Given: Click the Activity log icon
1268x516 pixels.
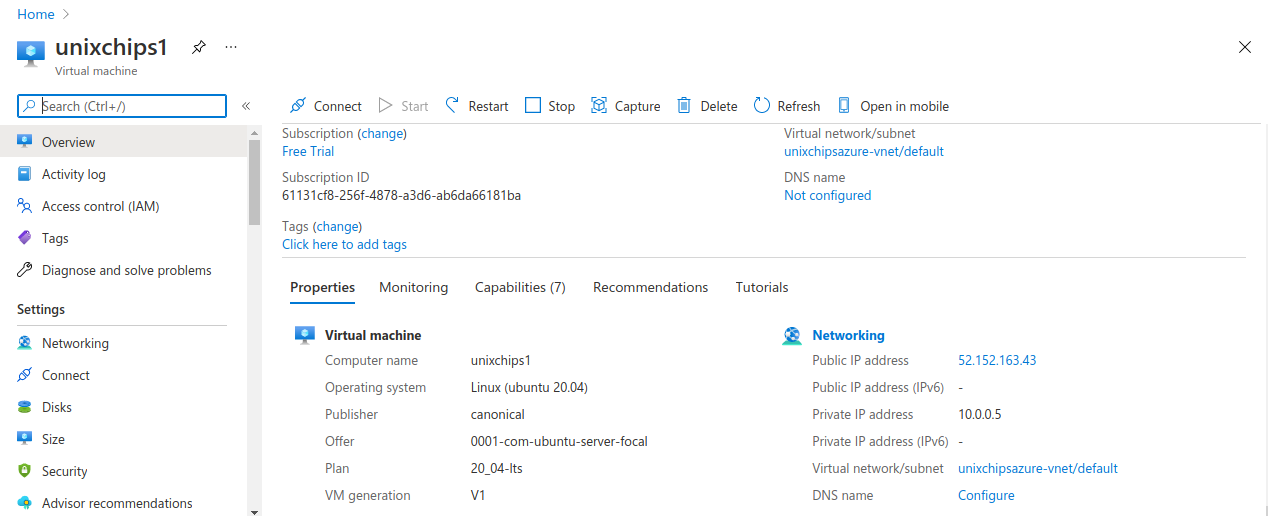Looking at the screenshot, I should (x=25, y=174).
